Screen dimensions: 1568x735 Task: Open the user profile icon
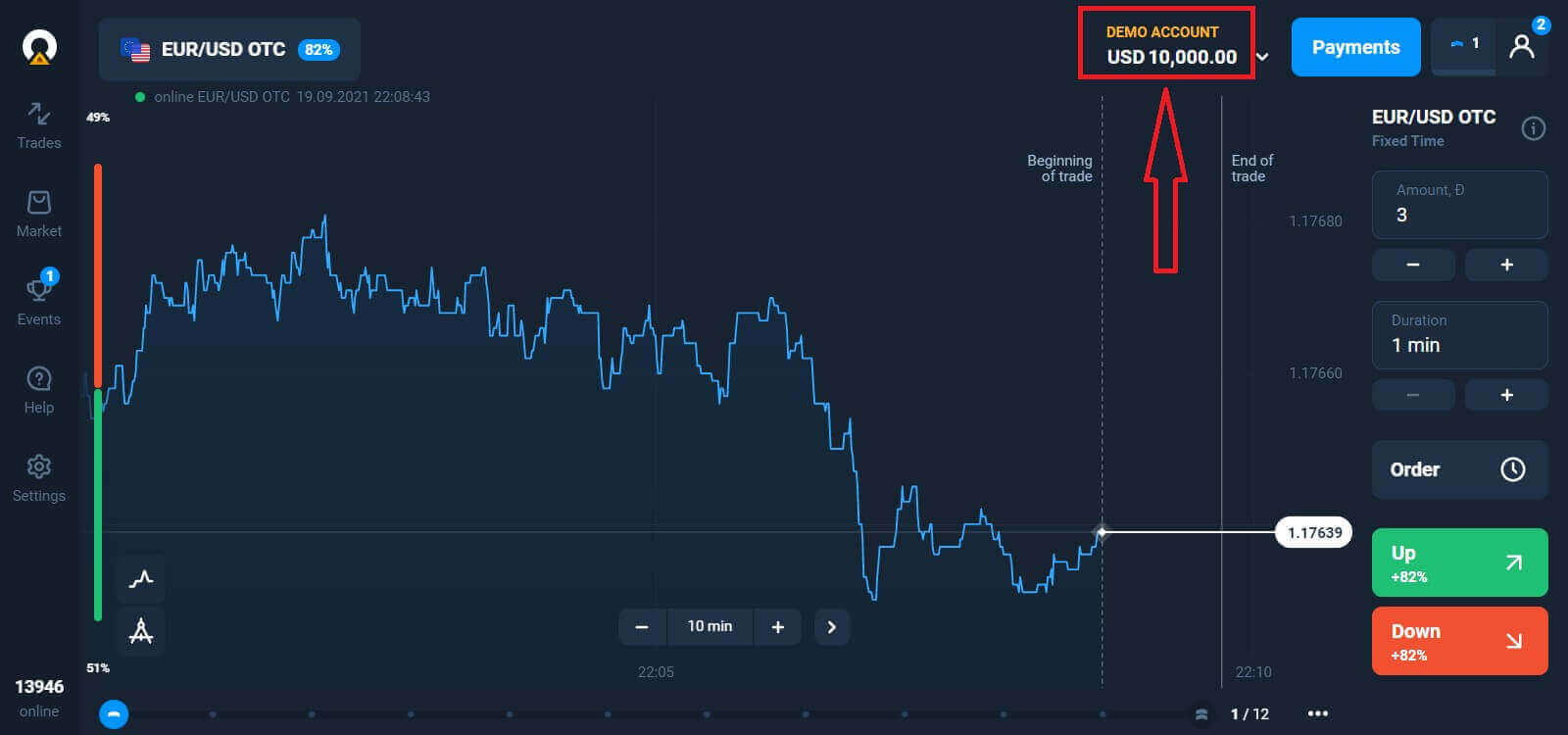click(1522, 46)
